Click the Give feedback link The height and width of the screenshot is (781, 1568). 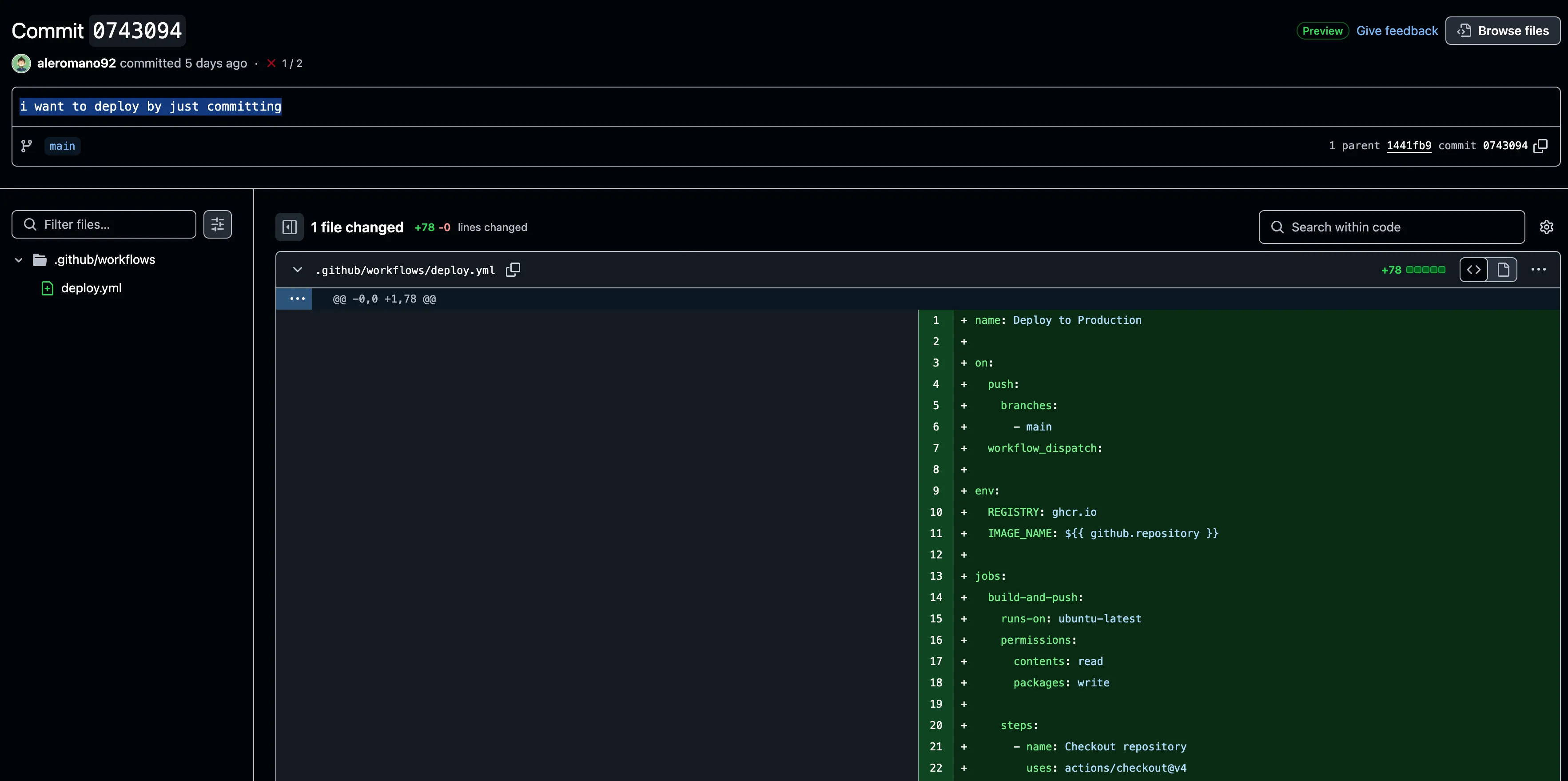[x=1397, y=31]
